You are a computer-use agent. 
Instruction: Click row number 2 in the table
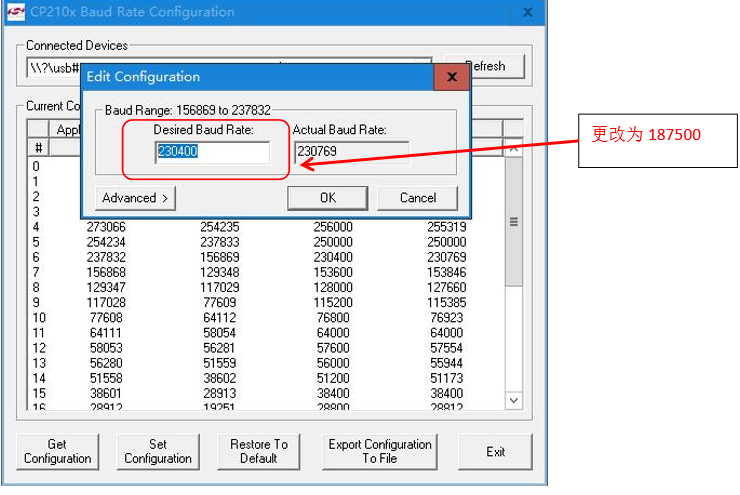tap(36, 197)
